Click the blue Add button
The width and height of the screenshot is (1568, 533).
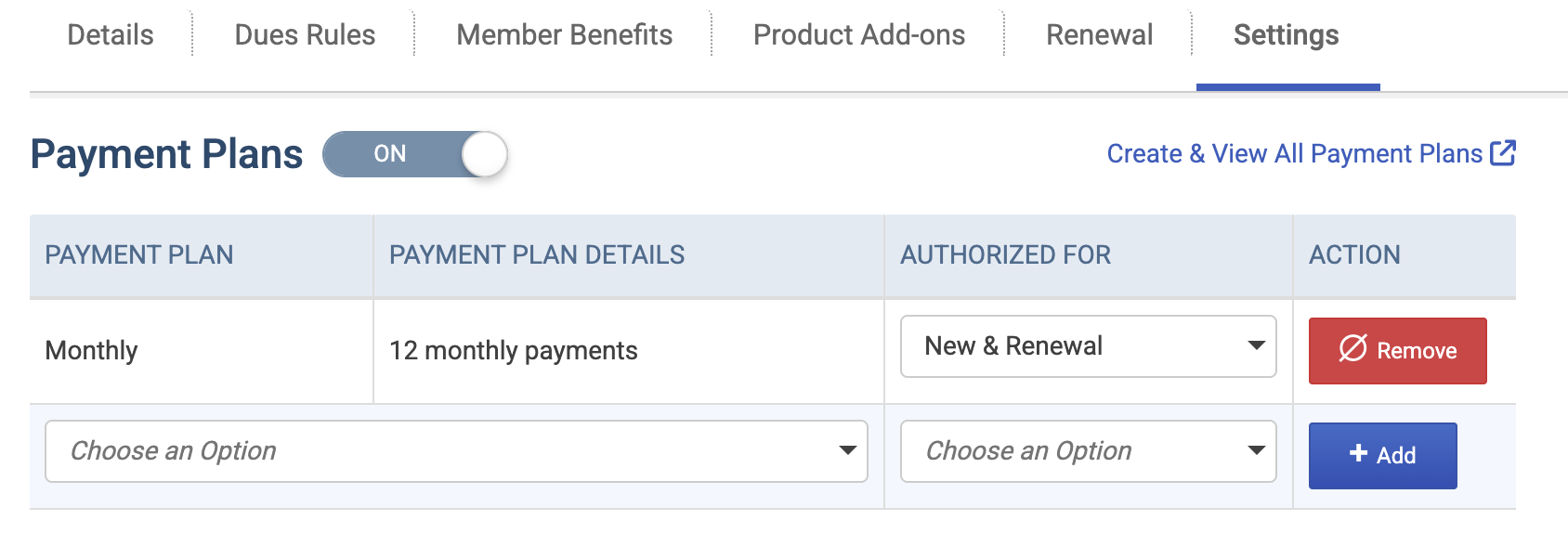[x=1383, y=456]
